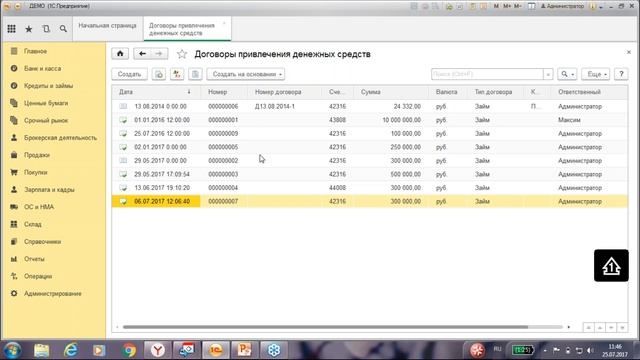The height and width of the screenshot is (360, 640).
Task: Open Администрирование section
Action: point(53,293)
